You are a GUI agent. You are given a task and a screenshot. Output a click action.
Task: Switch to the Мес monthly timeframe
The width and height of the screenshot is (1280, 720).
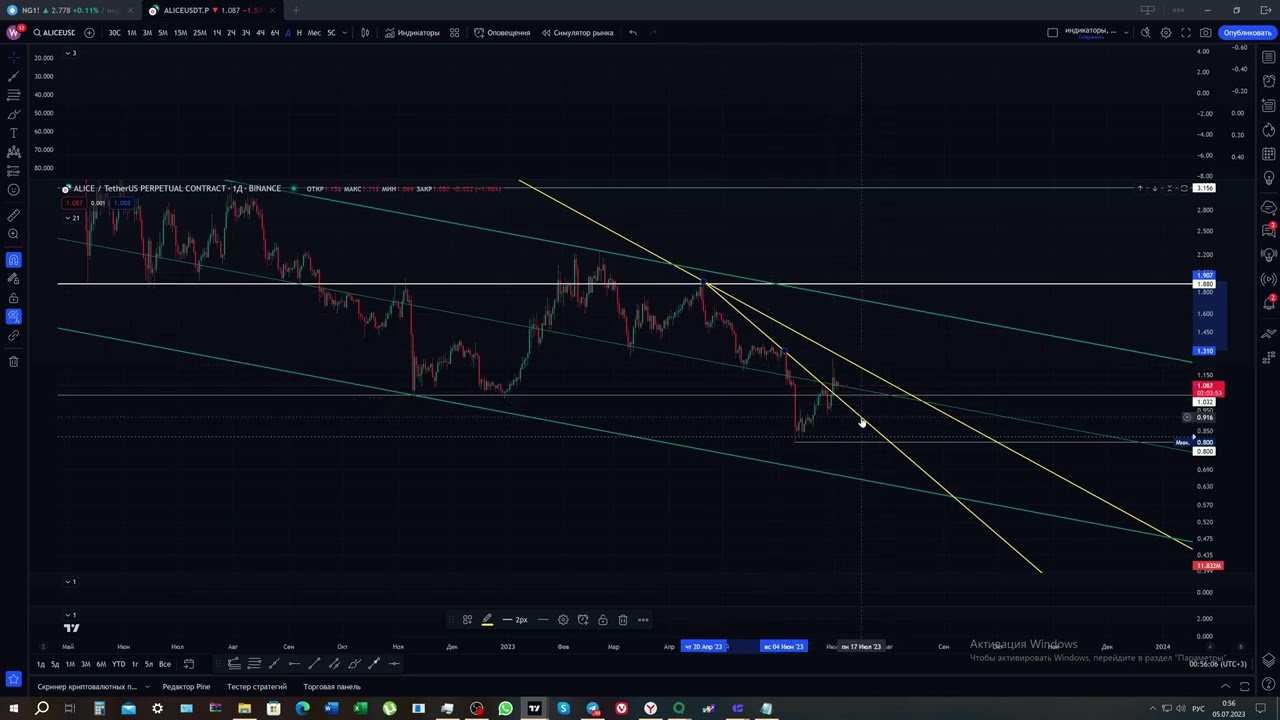(x=314, y=33)
